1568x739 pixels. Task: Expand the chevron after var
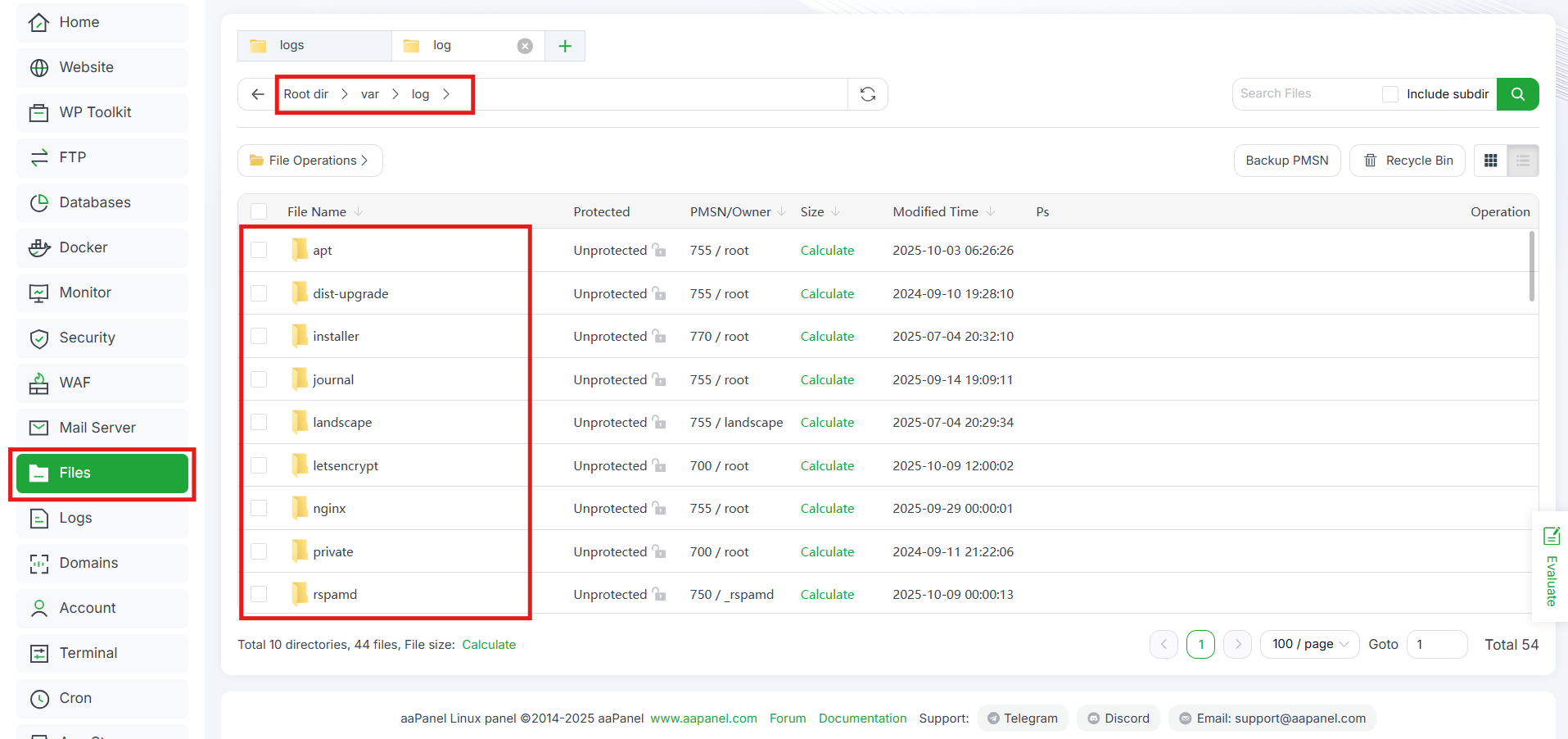click(395, 94)
